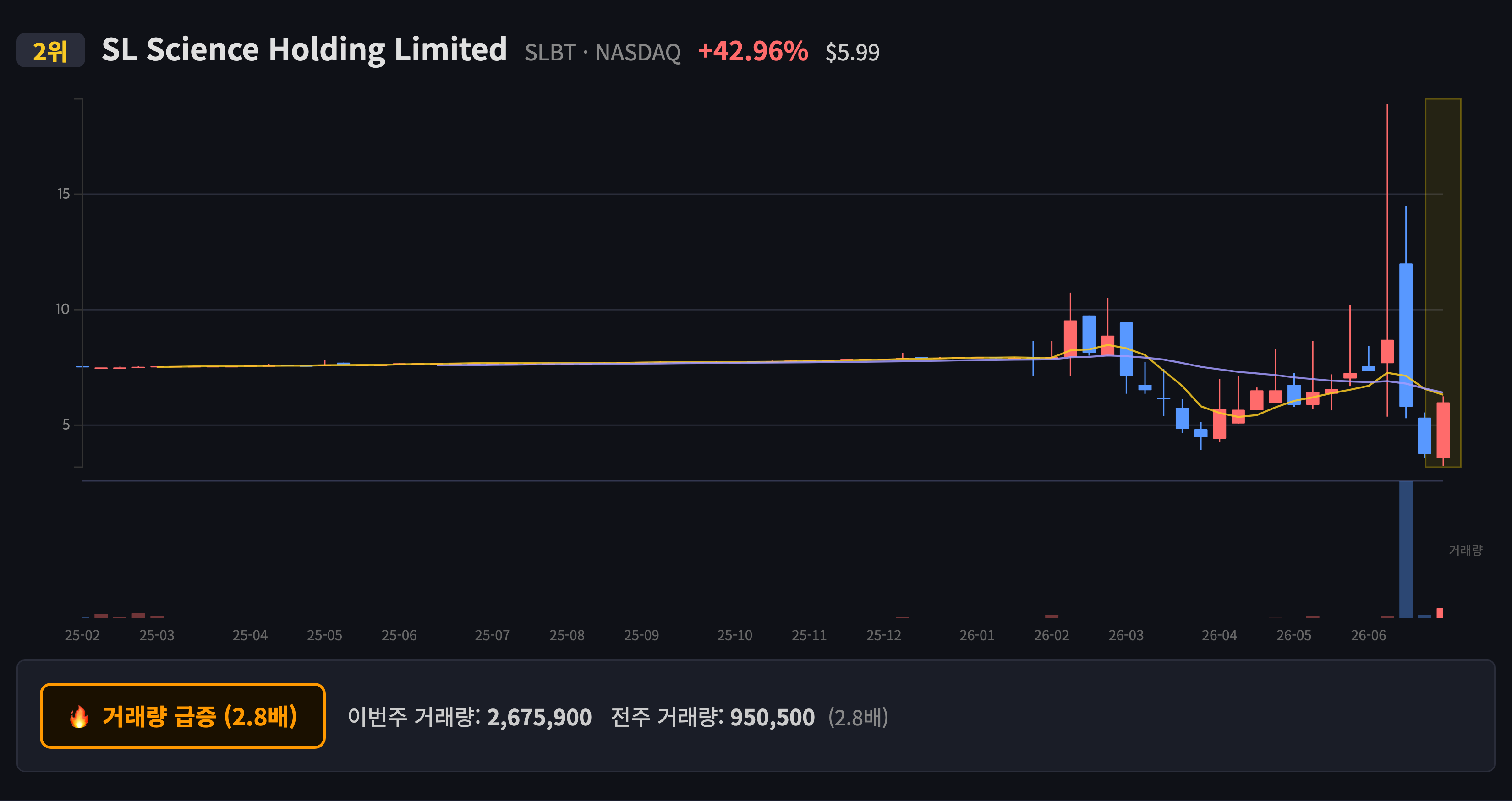Viewport: 1512px width, 801px height.
Task: Click the fire icon in the volume surge badge
Action: click(x=79, y=716)
